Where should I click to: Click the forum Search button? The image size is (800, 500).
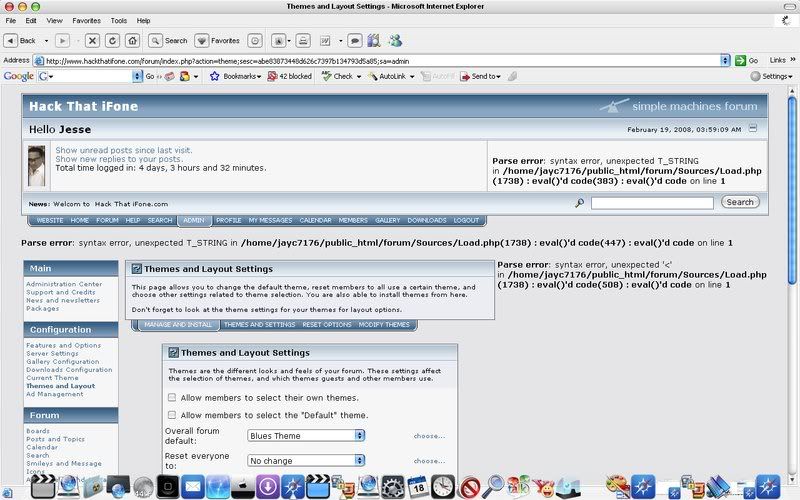[x=740, y=202]
